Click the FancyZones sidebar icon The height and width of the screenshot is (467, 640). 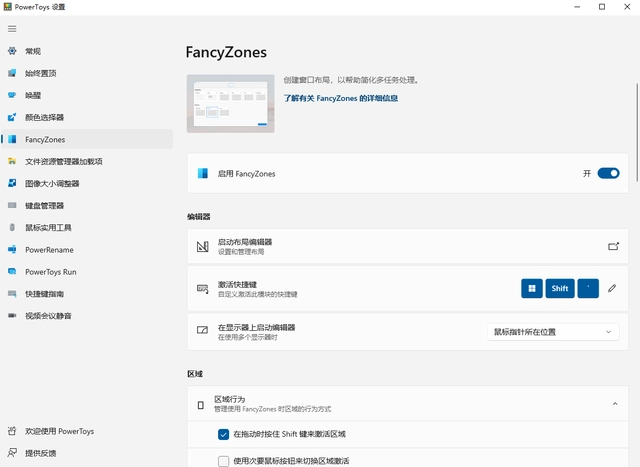pyautogui.click(x=12, y=139)
